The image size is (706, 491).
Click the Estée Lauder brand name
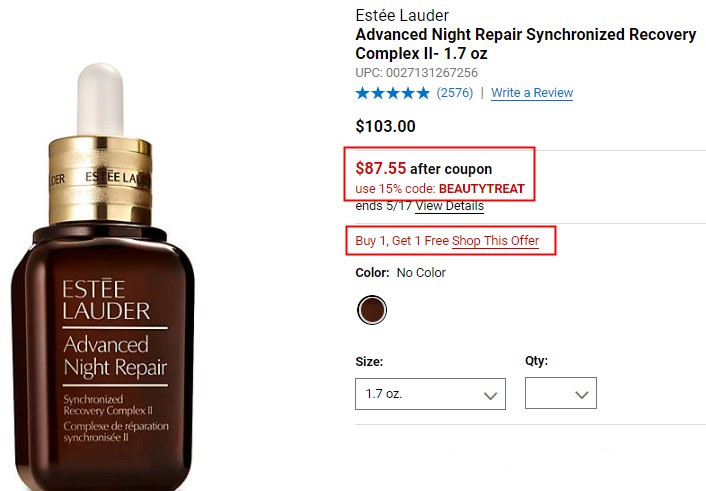click(402, 16)
